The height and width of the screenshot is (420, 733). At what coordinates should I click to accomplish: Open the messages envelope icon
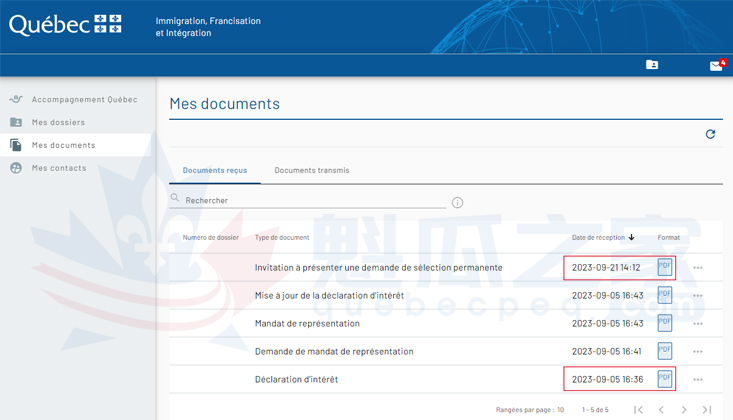click(x=716, y=65)
